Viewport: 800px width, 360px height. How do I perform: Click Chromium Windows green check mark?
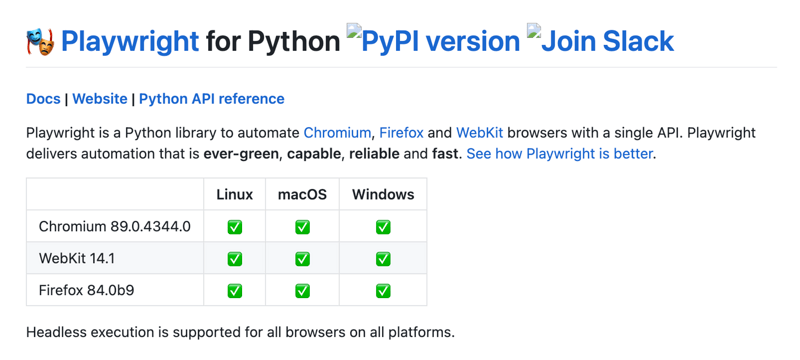[383, 227]
